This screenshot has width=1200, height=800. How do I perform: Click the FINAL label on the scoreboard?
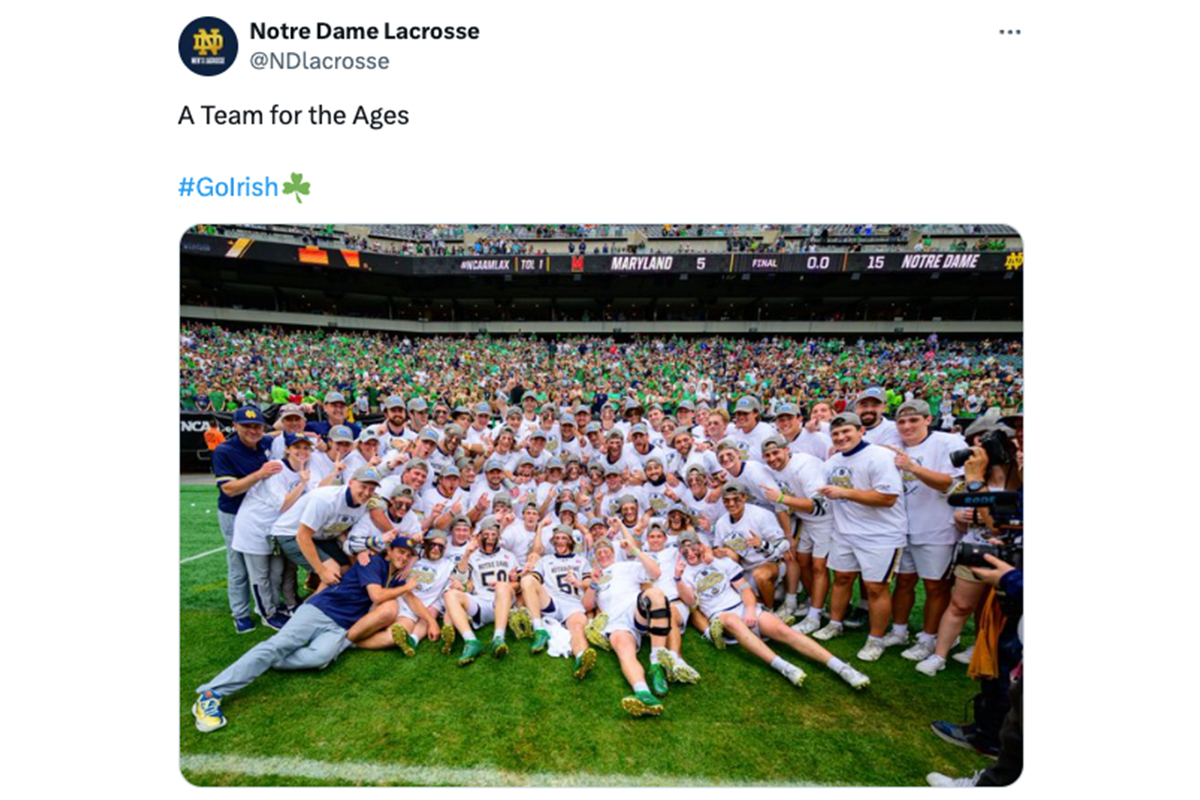point(765,263)
